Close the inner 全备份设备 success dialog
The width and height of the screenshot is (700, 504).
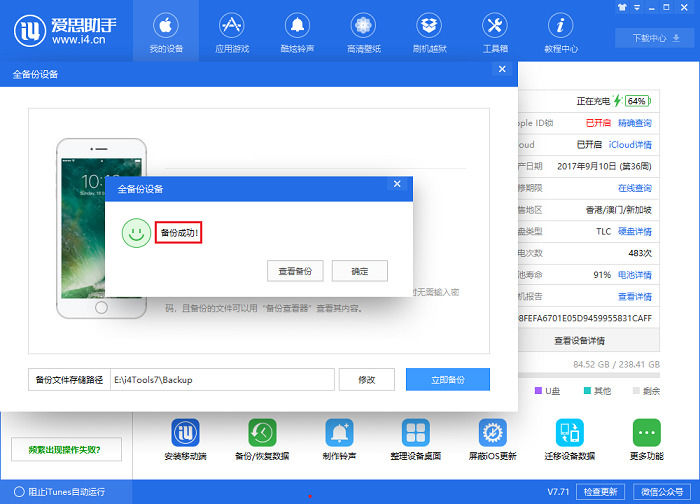coord(397,185)
